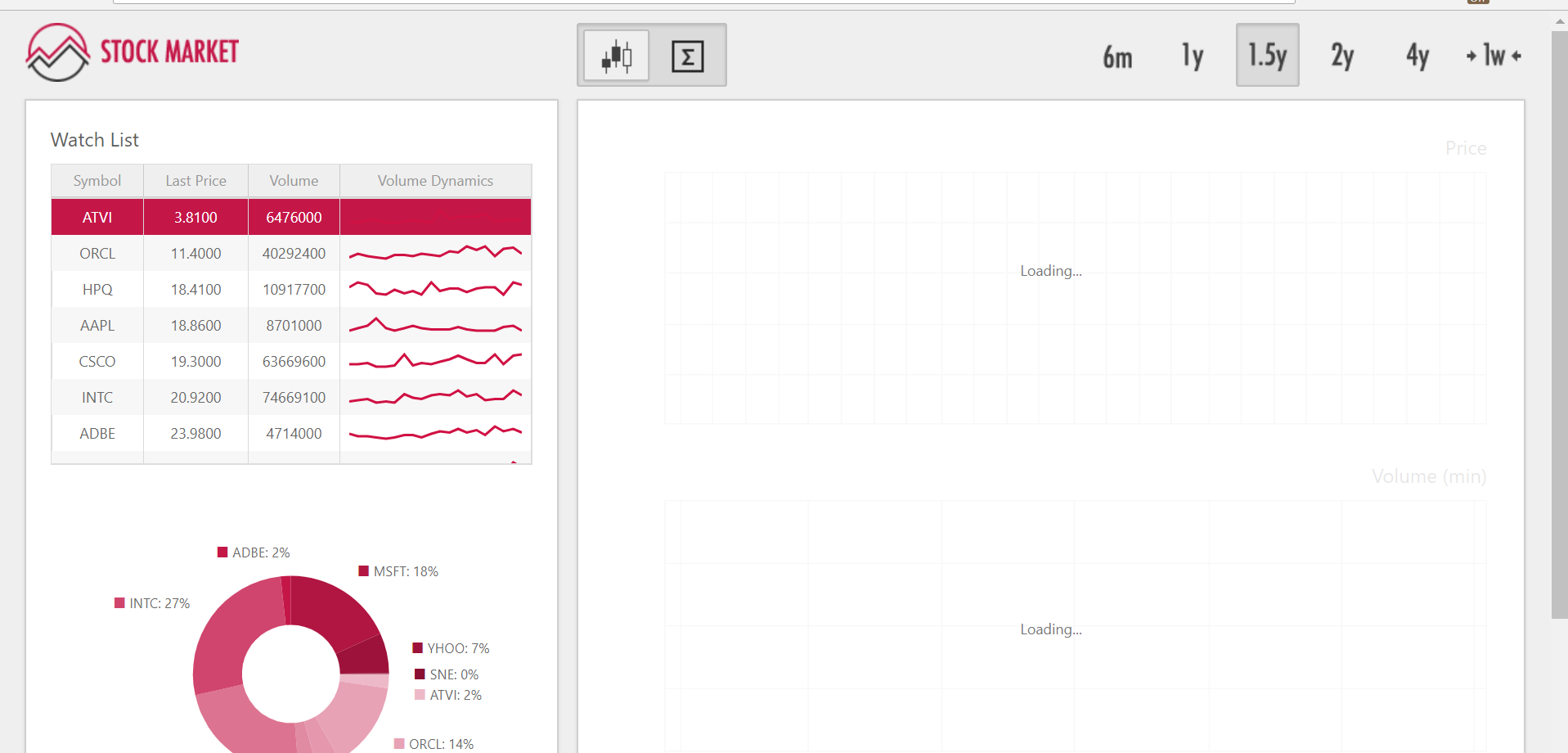The image size is (1568, 753).
Task: Click the MSFT: 18% pie legend item
Action: click(x=398, y=571)
